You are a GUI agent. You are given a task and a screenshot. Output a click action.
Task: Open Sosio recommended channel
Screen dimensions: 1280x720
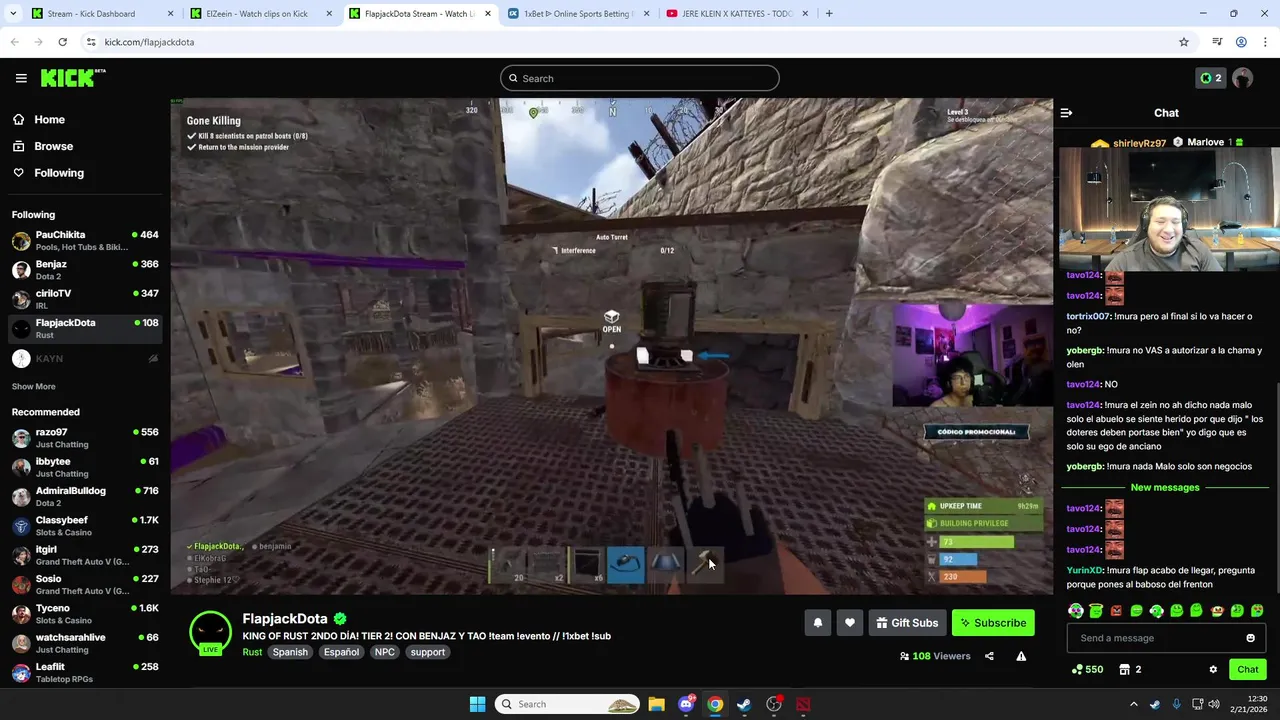coord(85,584)
